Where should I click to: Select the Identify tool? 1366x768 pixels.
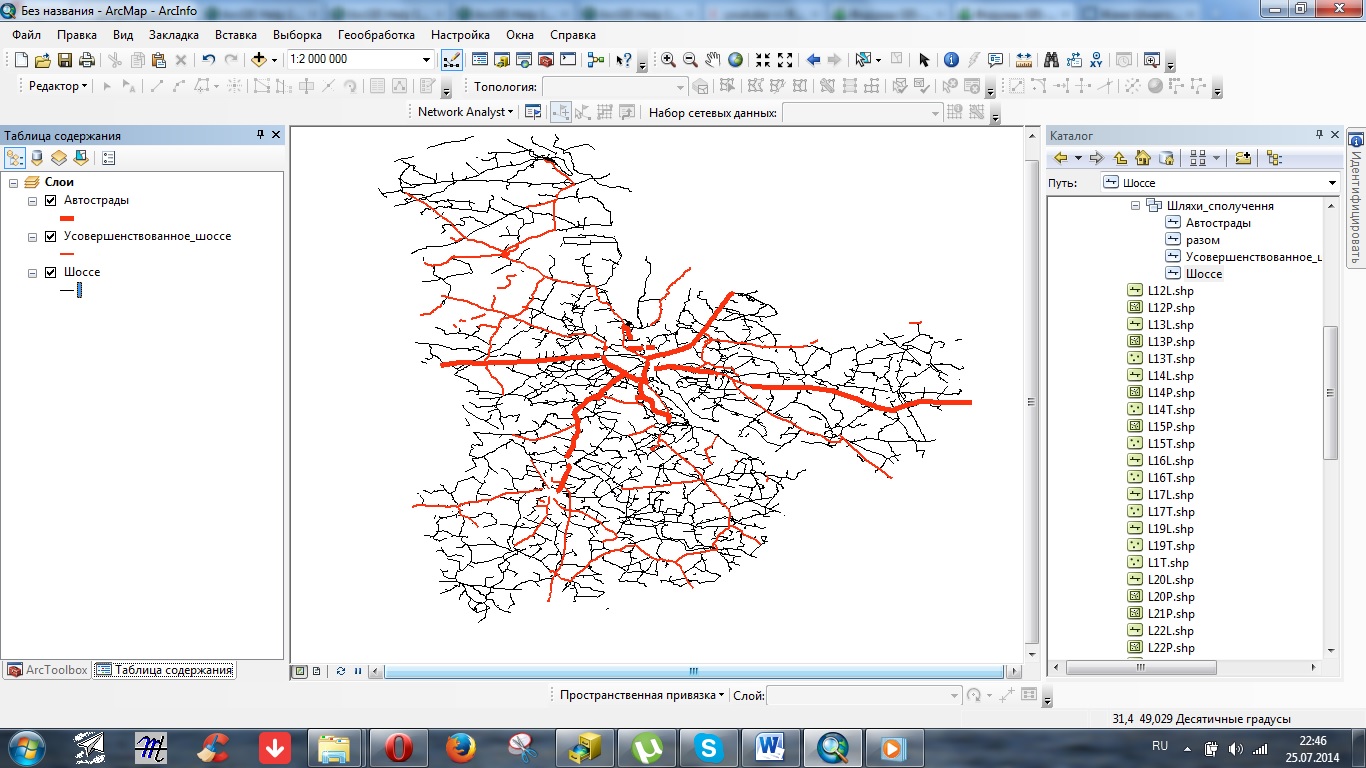tap(951, 60)
